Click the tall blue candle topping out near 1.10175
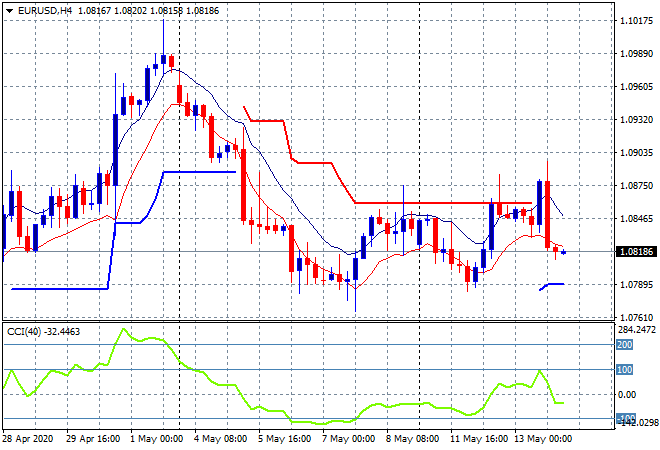 (163, 59)
